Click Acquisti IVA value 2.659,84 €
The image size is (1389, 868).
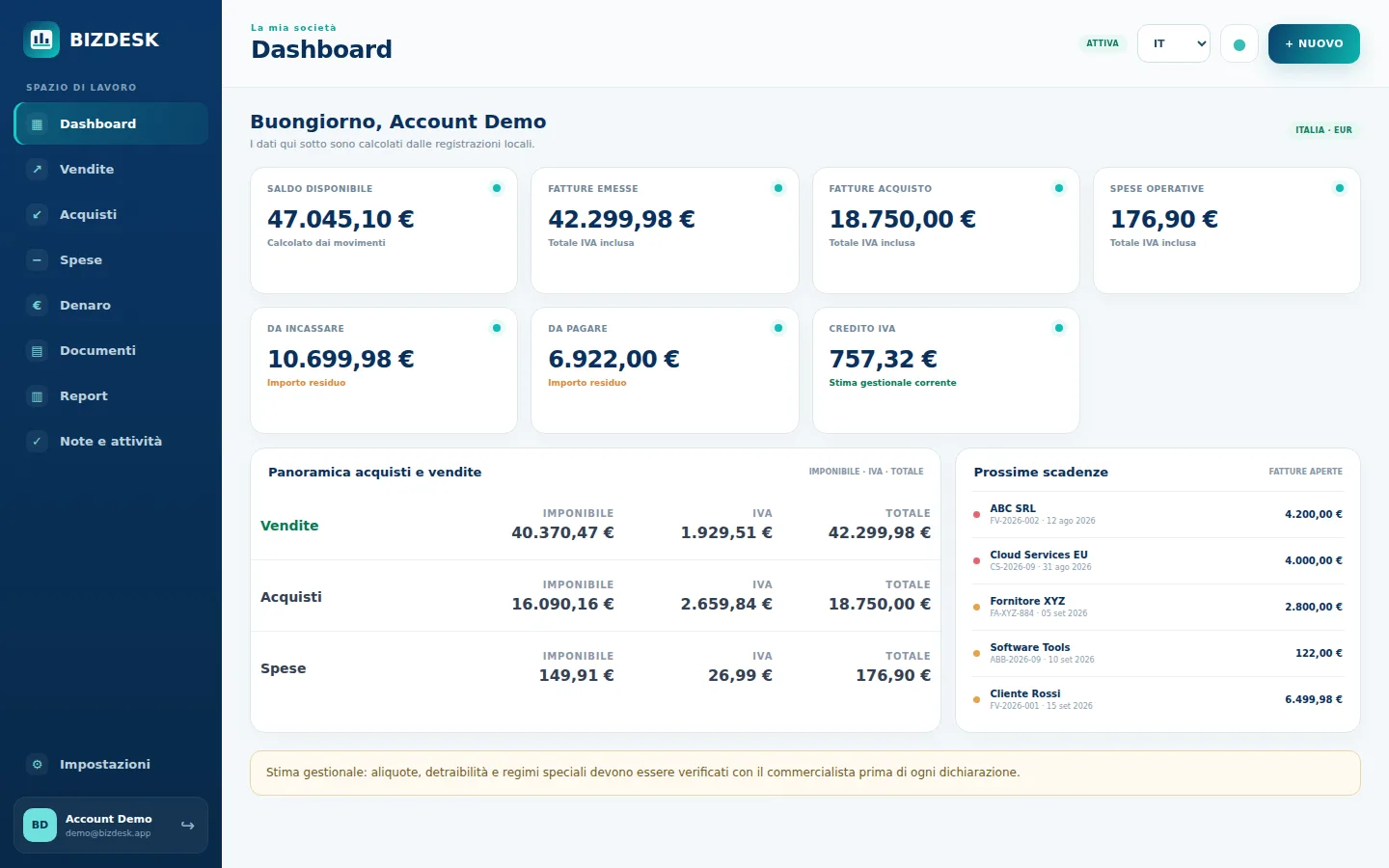(x=726, y=604)
